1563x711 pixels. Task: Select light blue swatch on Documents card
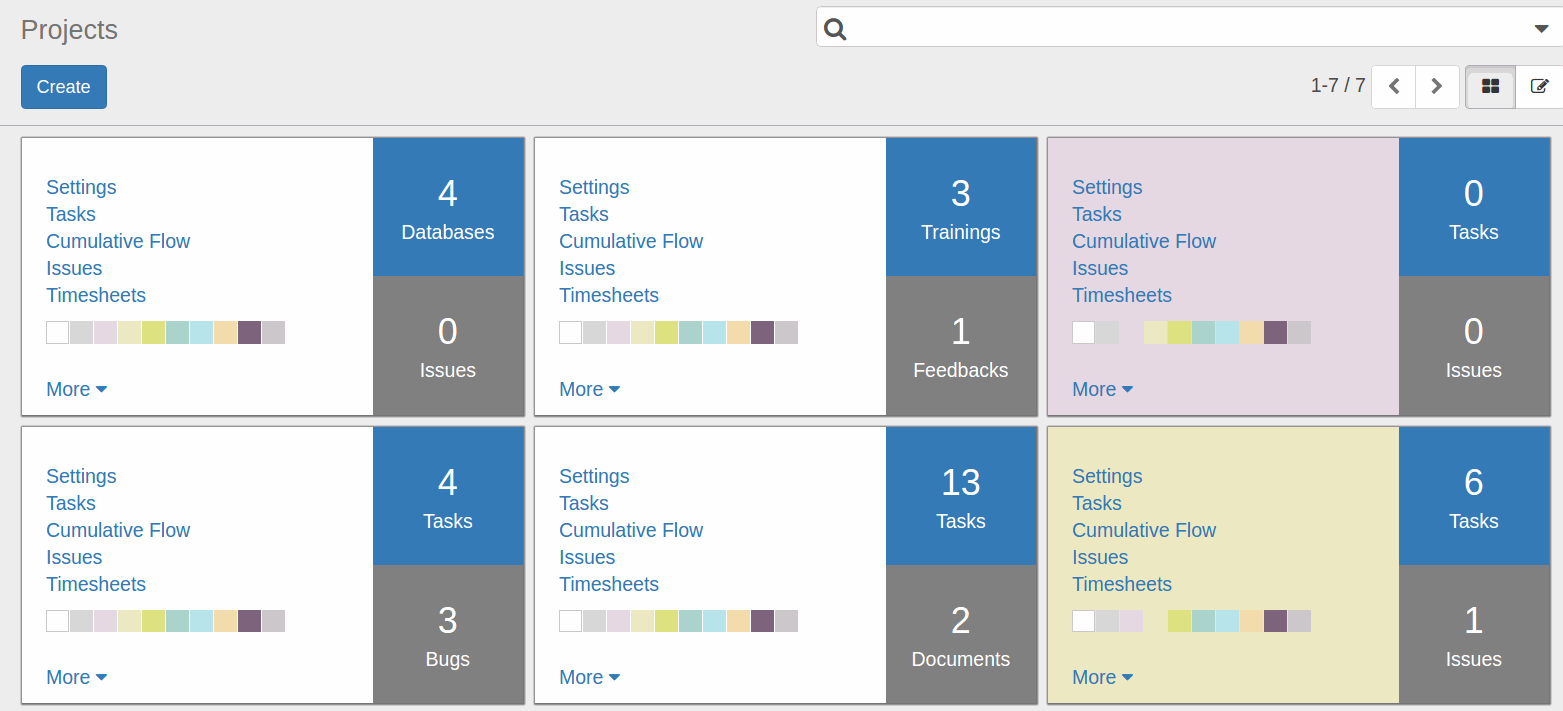click(714, 621)
